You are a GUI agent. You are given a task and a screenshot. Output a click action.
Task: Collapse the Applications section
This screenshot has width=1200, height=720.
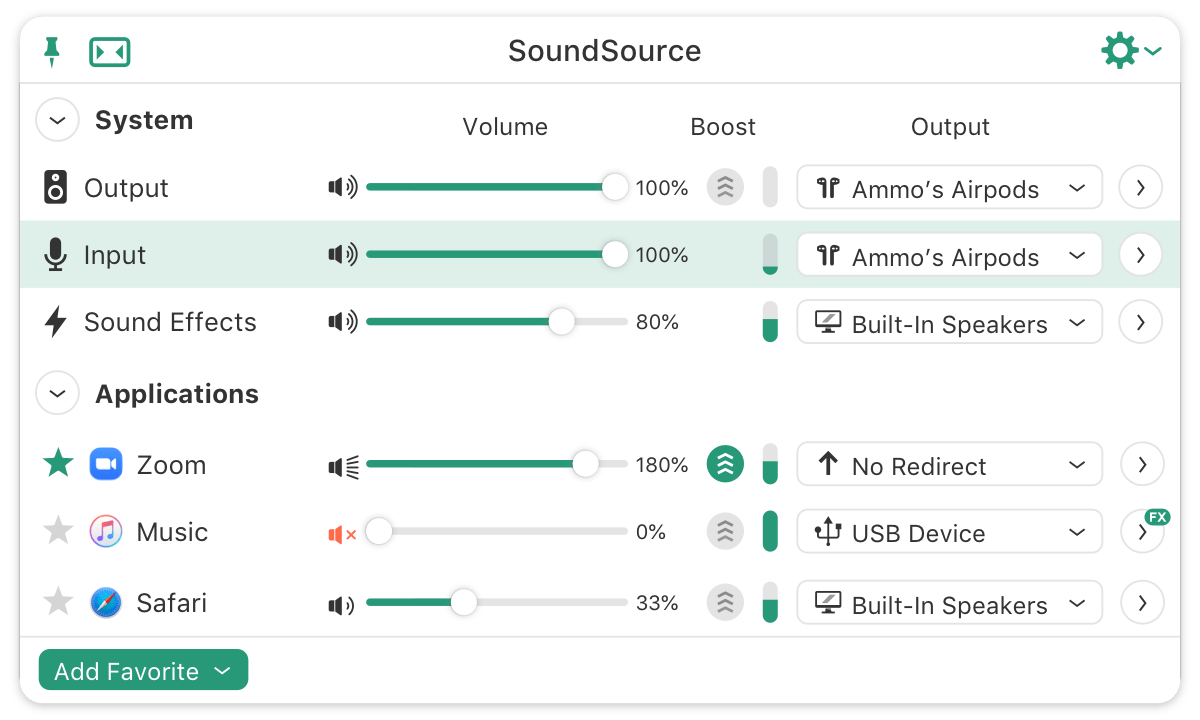tap(57, 394)
